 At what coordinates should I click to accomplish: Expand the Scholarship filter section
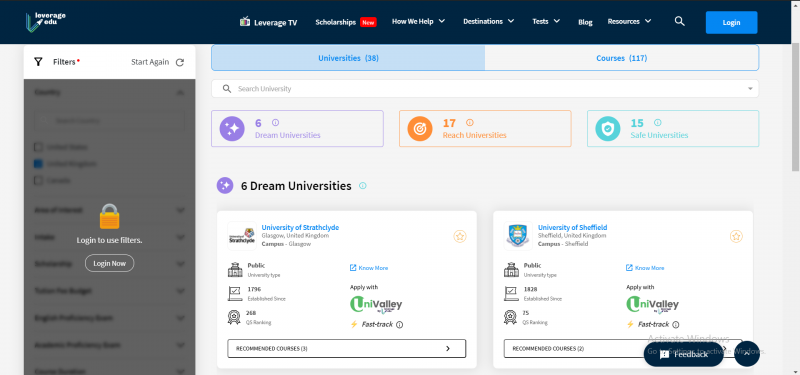click(x=180, y=264)
